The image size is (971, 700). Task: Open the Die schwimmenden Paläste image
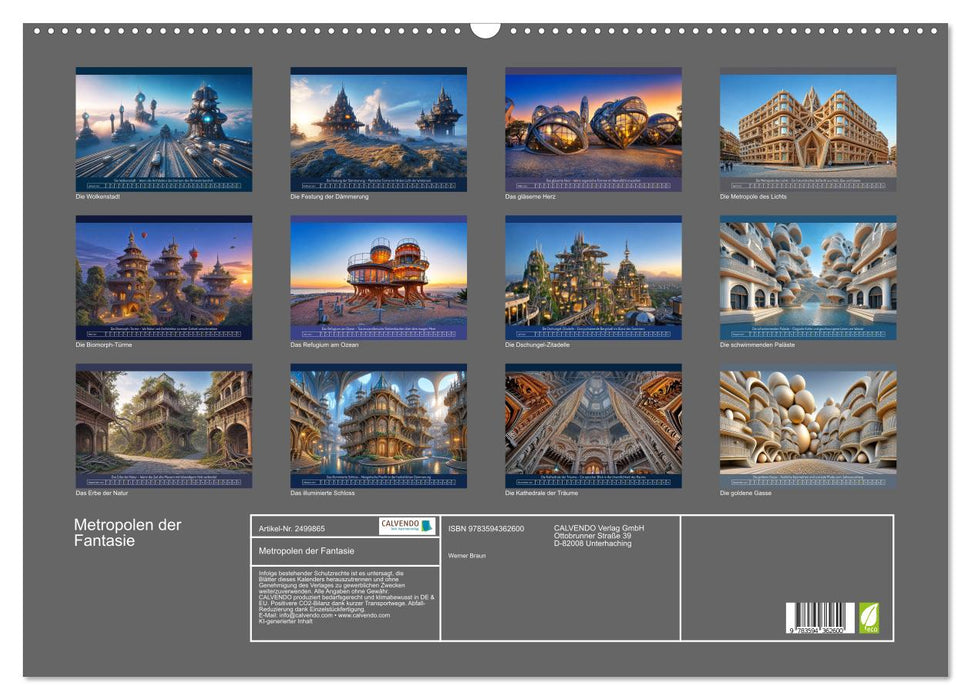pyautogui.click(x=808, y=278)
